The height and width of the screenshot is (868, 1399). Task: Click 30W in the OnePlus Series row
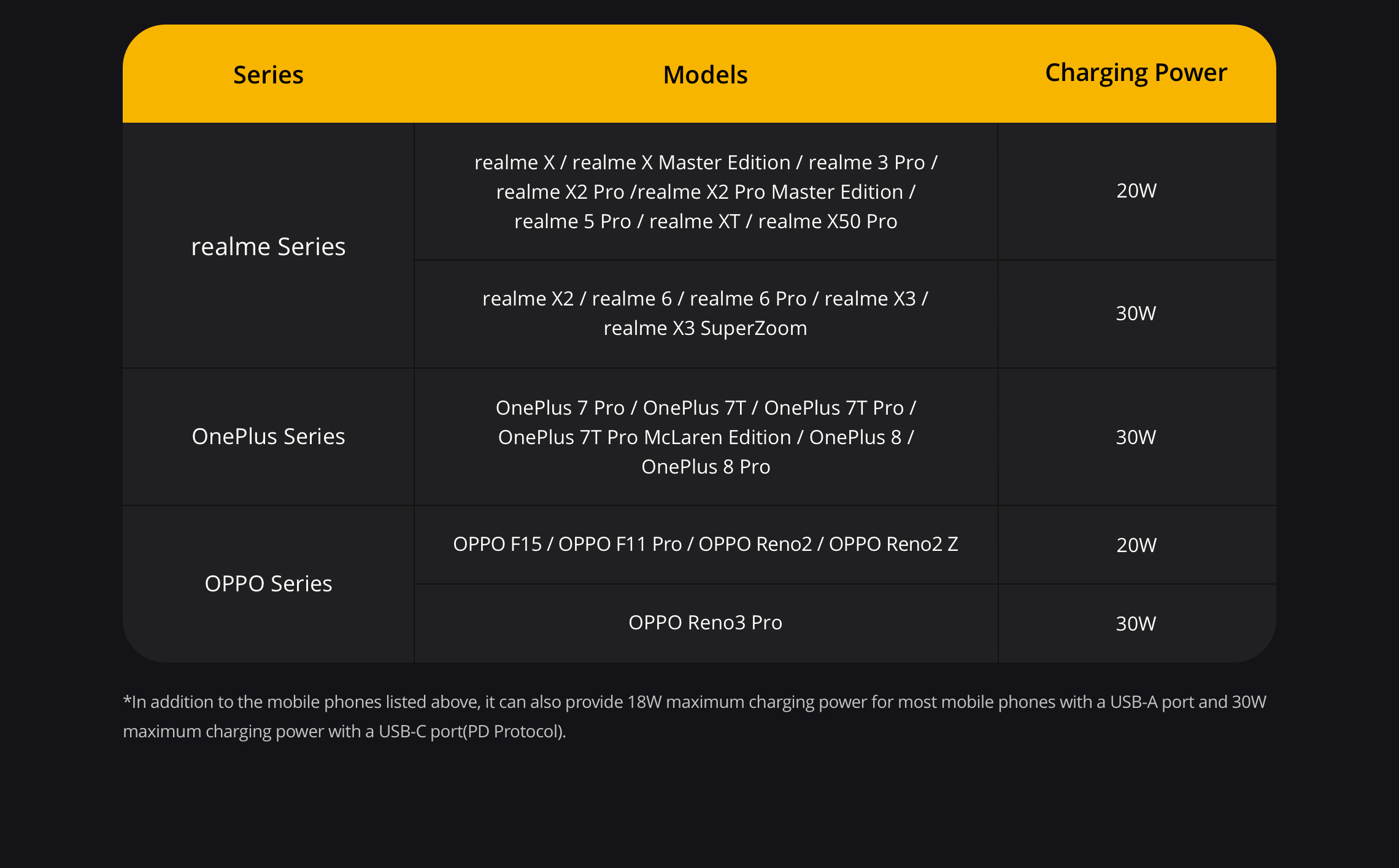[x=1136, y=437]
